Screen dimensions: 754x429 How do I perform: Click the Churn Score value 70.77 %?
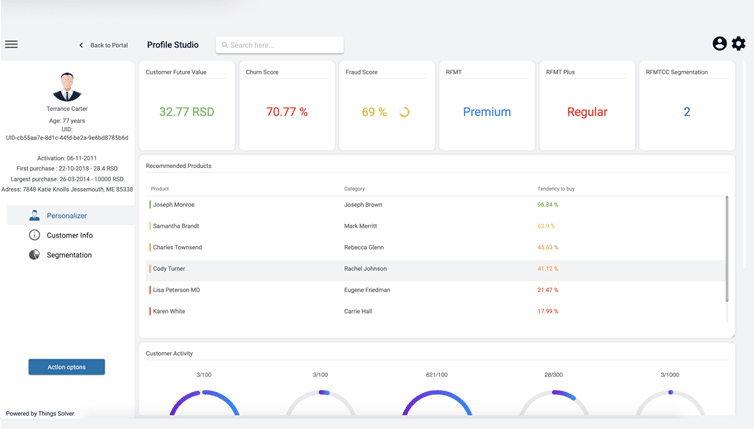[287, 112]
